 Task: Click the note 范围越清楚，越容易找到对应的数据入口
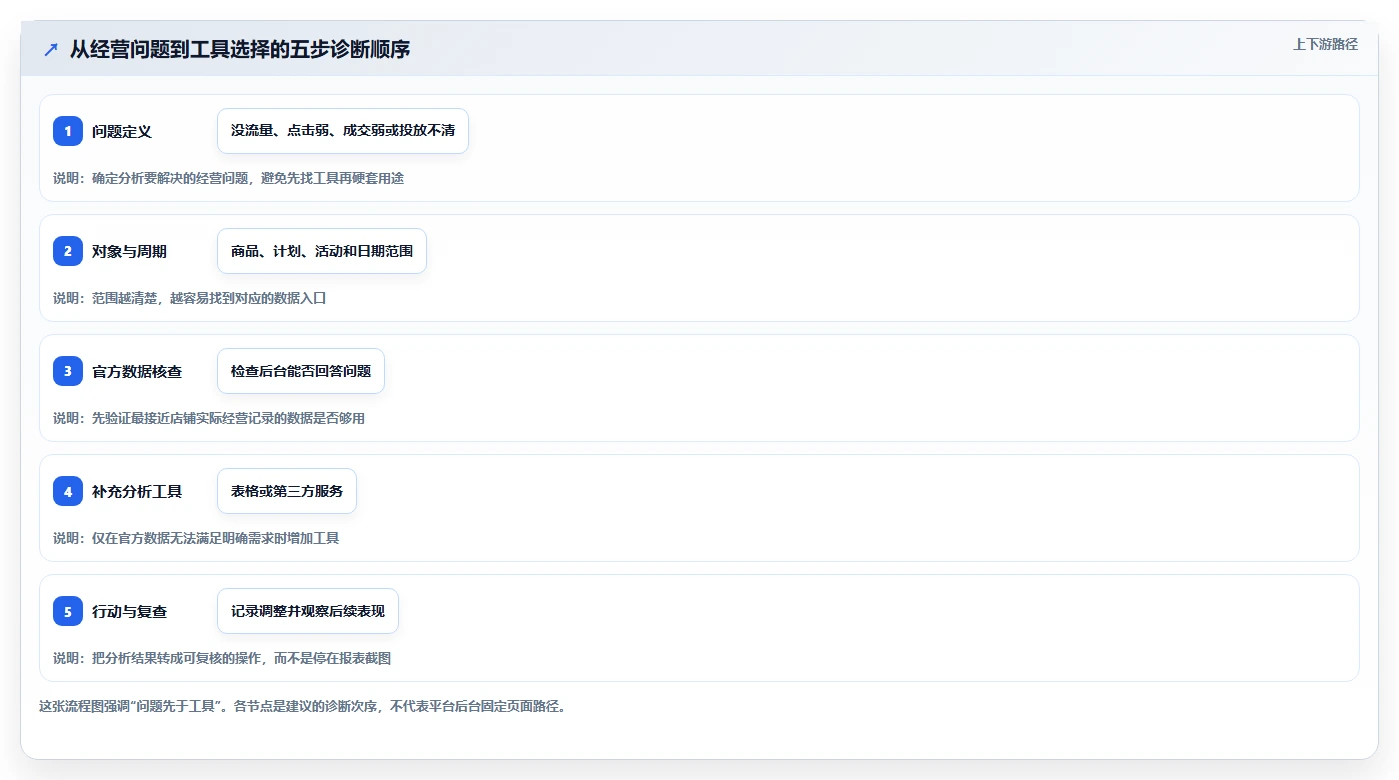click(209, 298)
